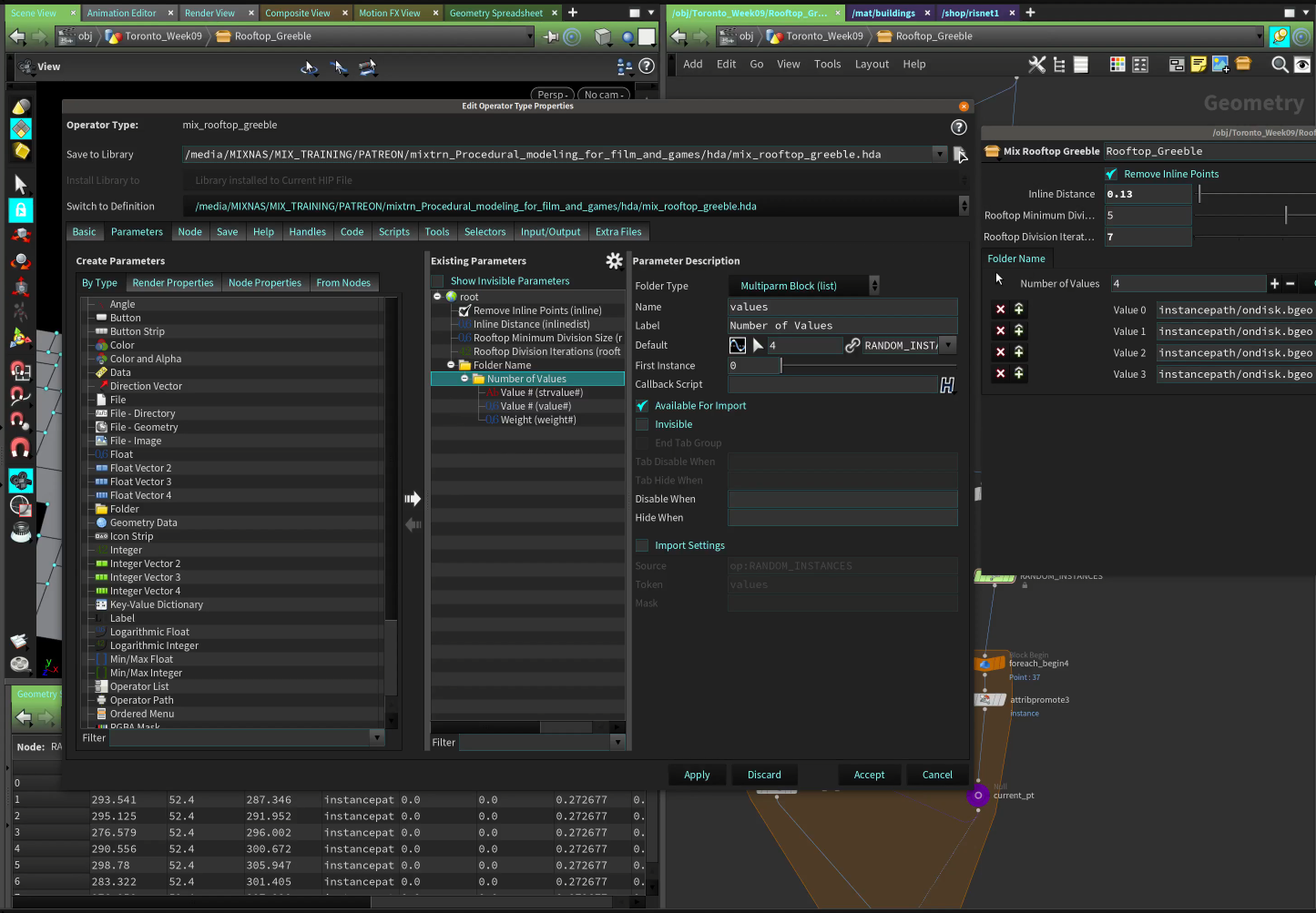Toggle the Available For Import checkbox
1316x913 pixels.
(643, 406)
